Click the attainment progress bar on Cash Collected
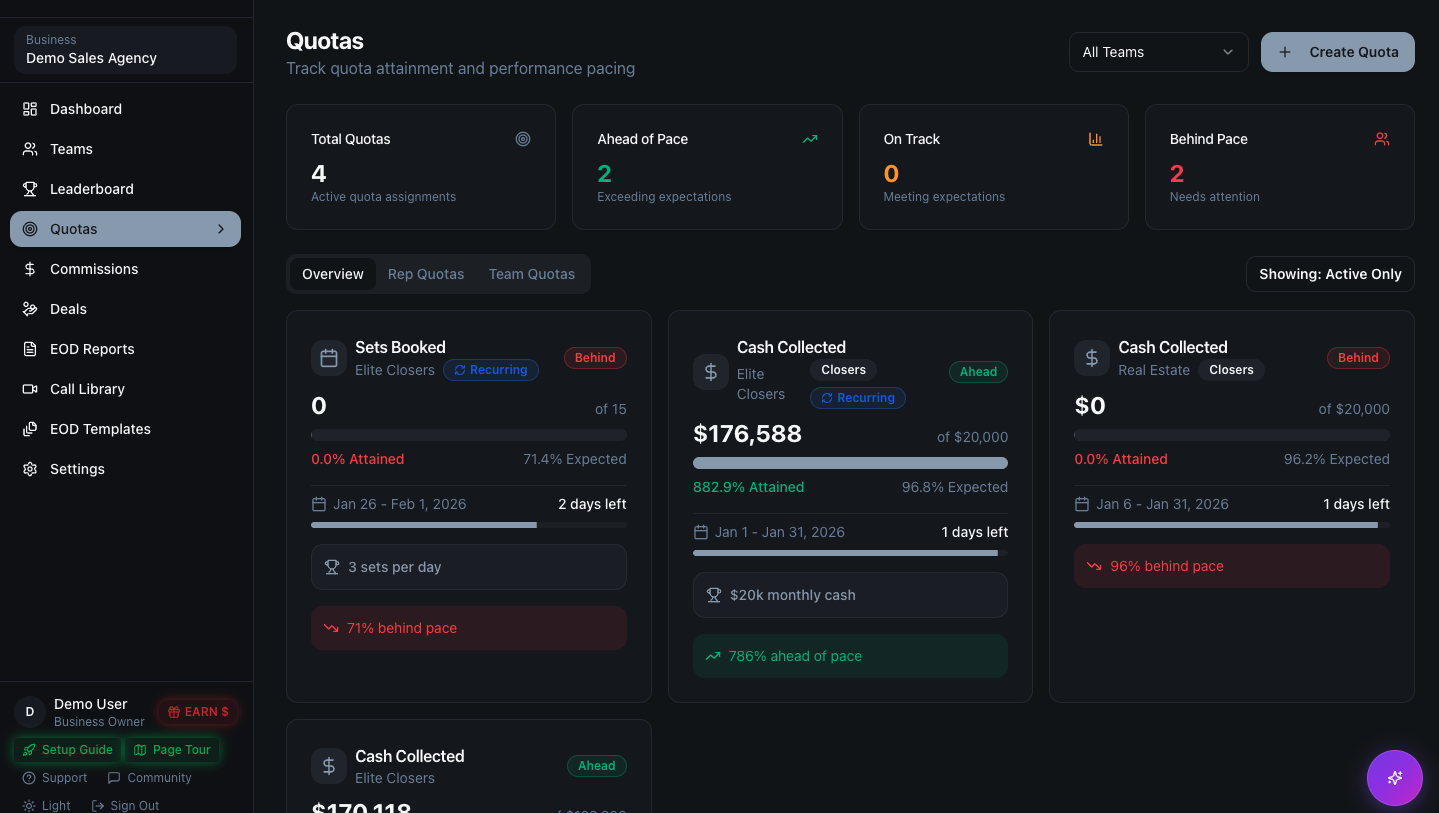This screenshot has height=813, width=1439. pos(850,462)
